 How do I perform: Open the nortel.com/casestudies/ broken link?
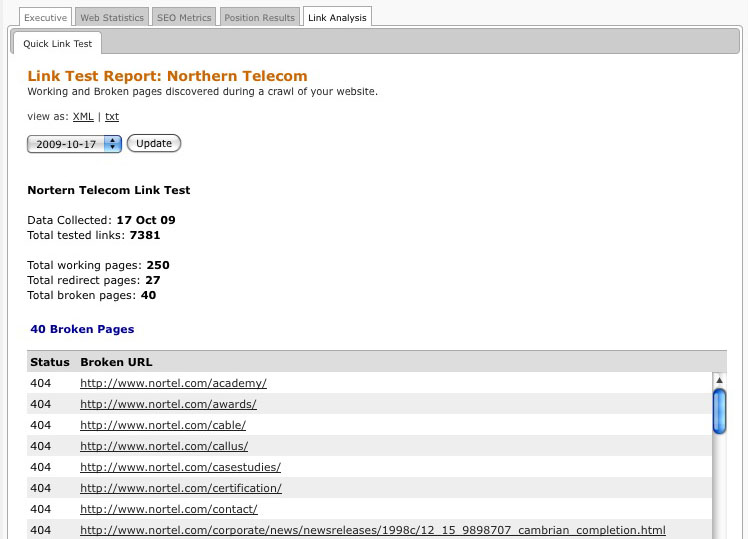point(181,467)
